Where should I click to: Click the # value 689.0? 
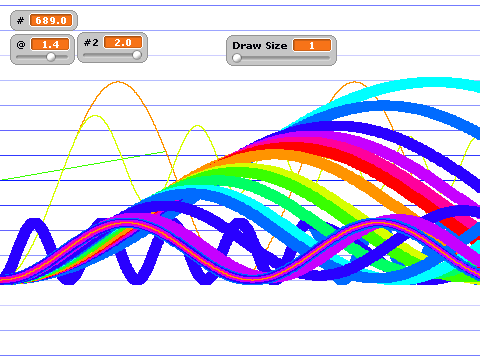[x=51, y=20]
